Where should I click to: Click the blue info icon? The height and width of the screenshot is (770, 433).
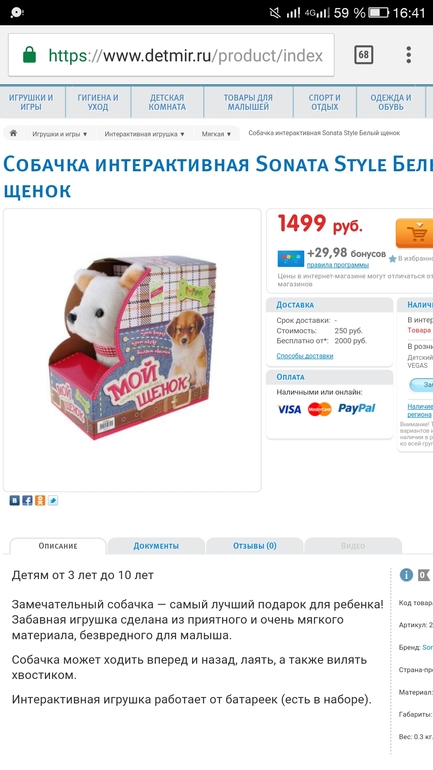406,575
